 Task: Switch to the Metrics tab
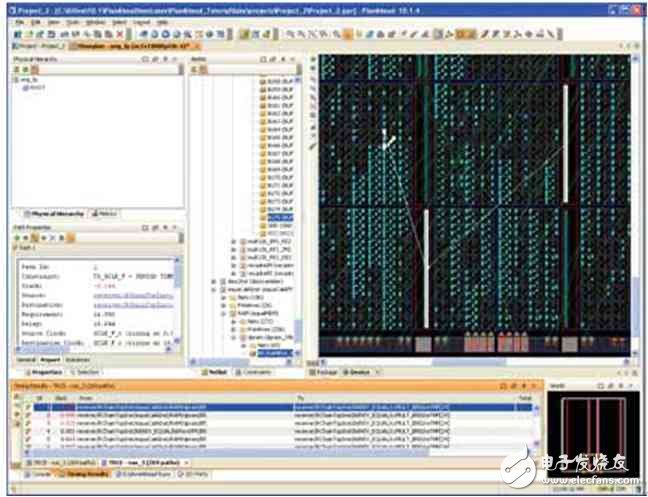(x=105, y=214)
